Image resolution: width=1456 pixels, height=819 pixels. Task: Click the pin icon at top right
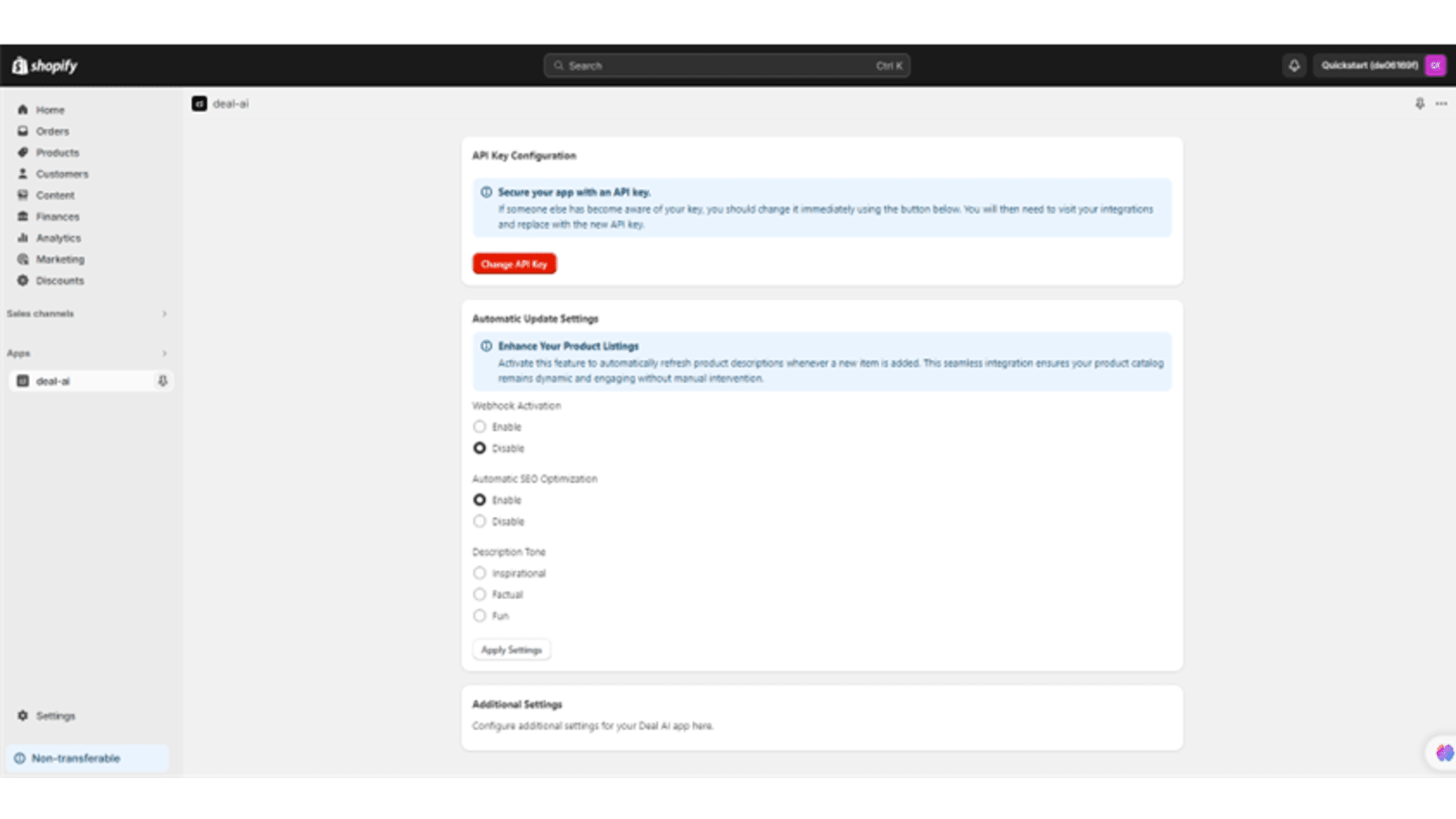[x=1420, y=104]
